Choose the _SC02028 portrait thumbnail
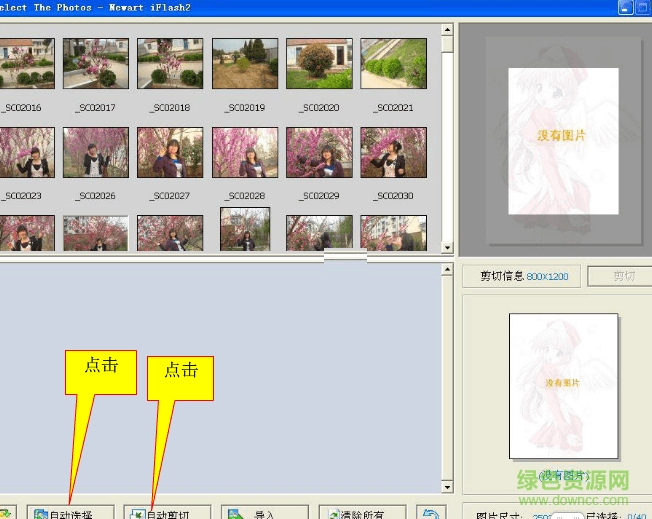Viewport: 652px width, 519px height. (x=245, y=153)
